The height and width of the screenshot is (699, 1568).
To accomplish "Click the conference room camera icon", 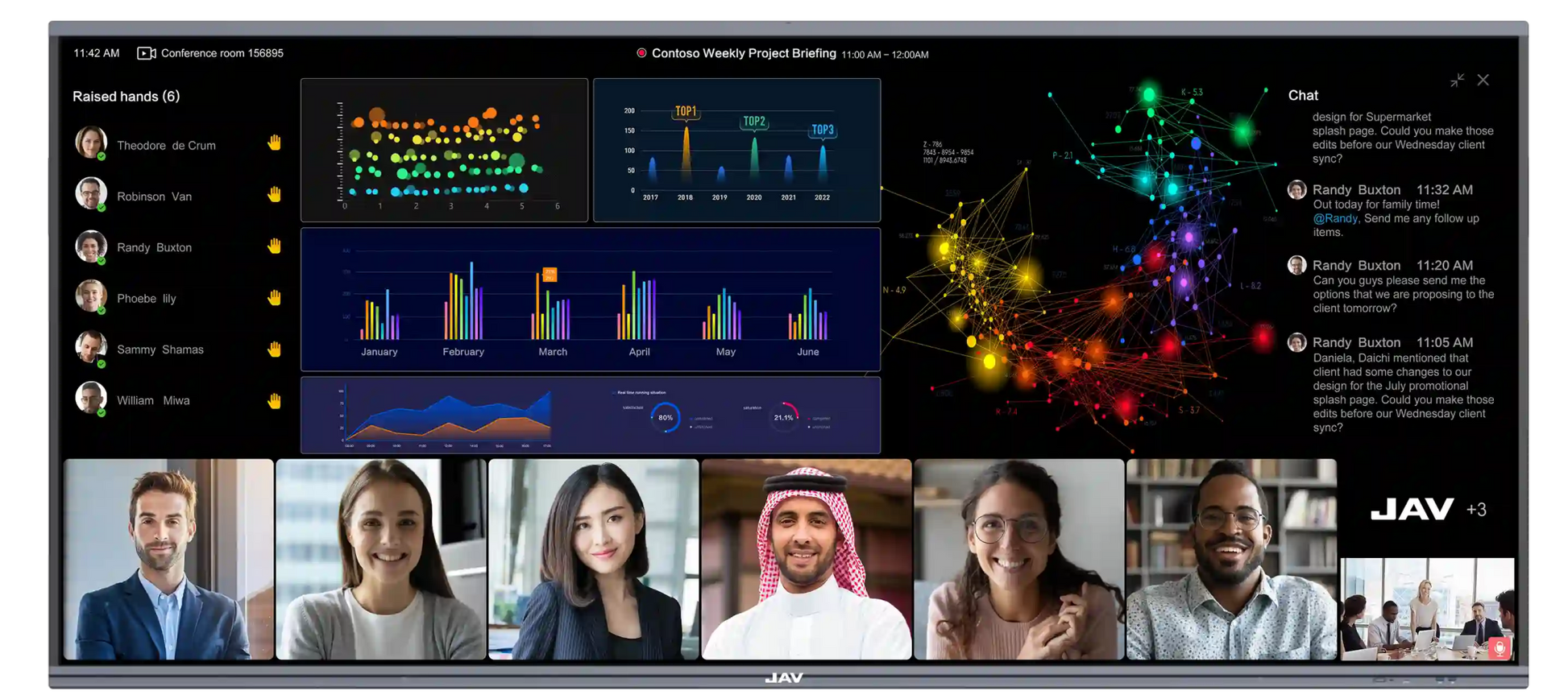I will 146,53.
